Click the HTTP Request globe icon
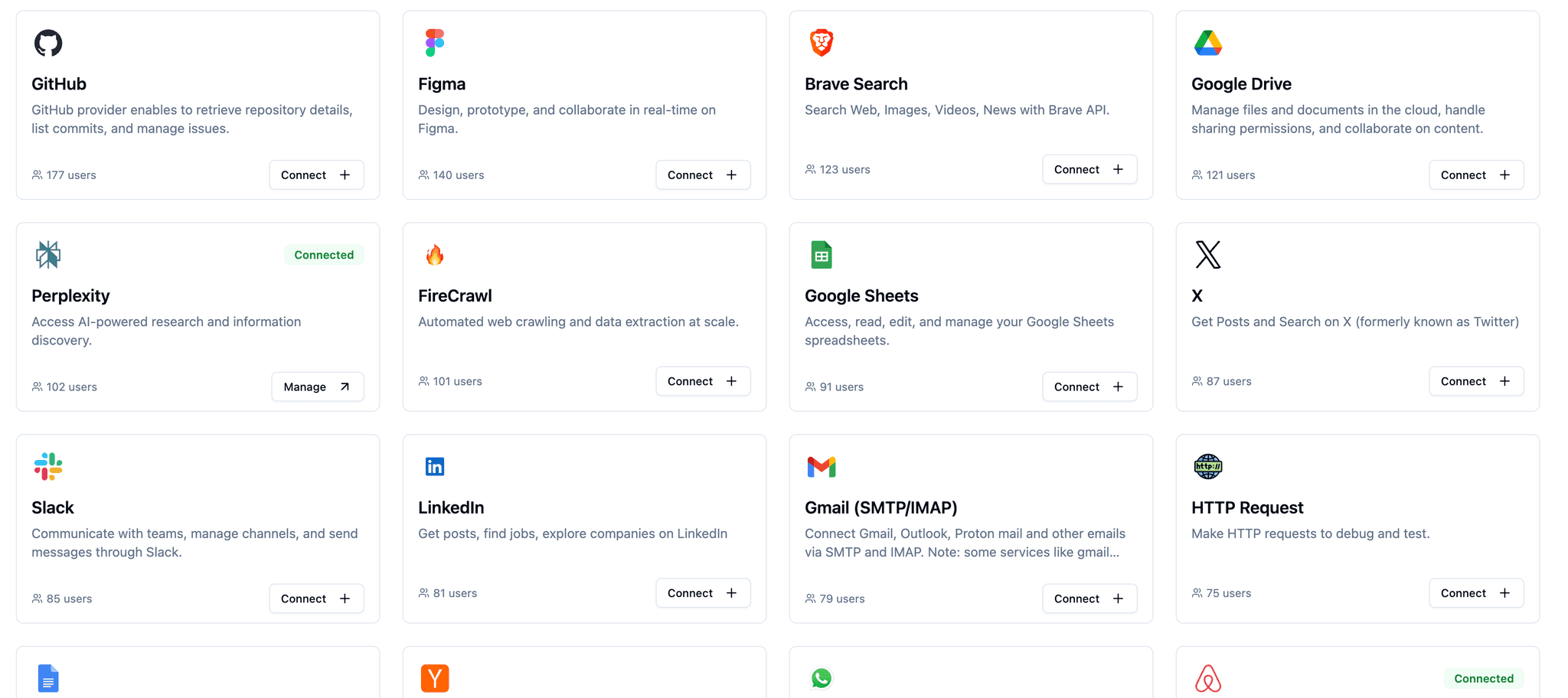Viewport: 1568px width, 698px height. 1208,466
